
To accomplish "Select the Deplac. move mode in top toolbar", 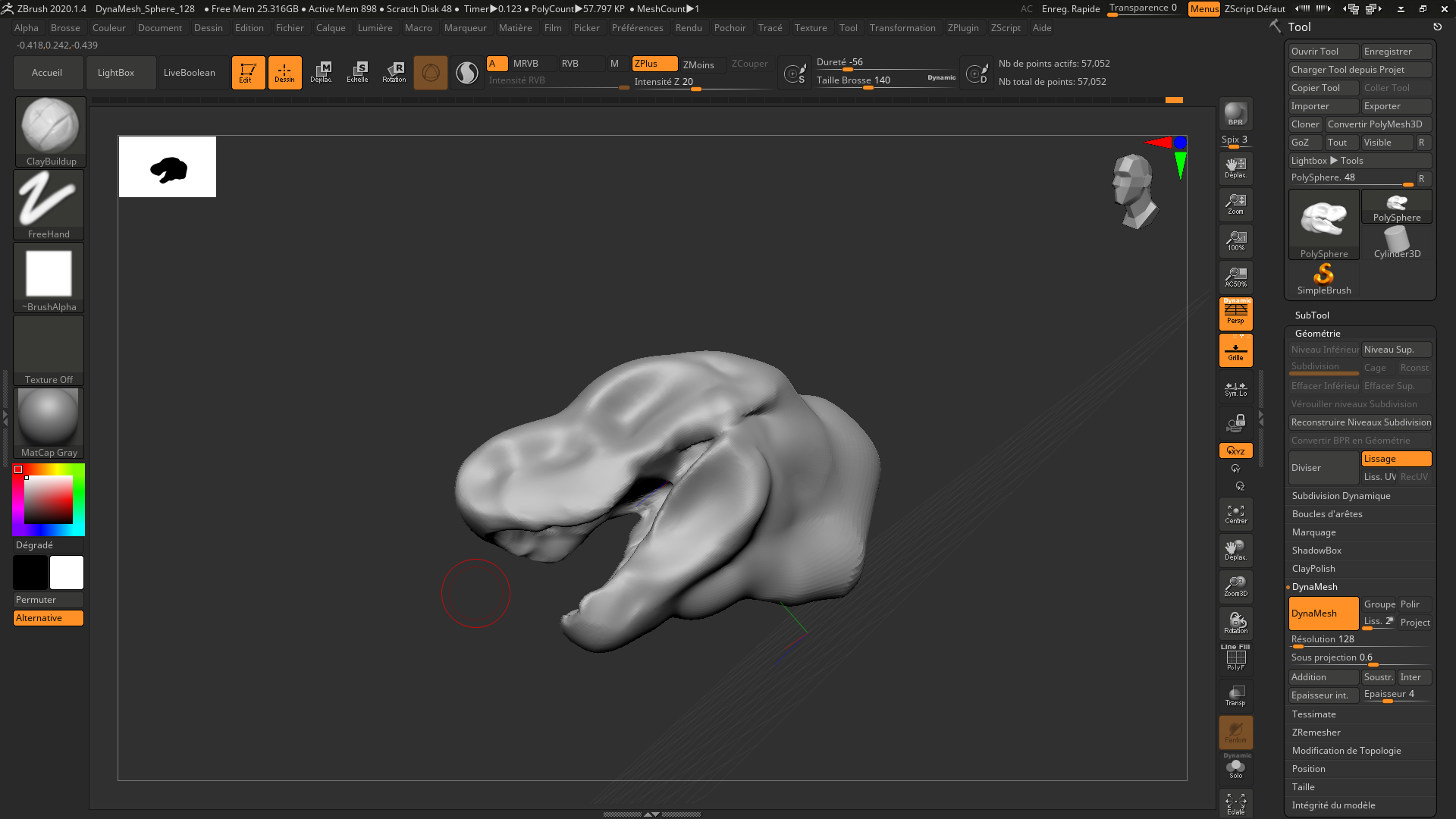I will click(x=321, y=73).
